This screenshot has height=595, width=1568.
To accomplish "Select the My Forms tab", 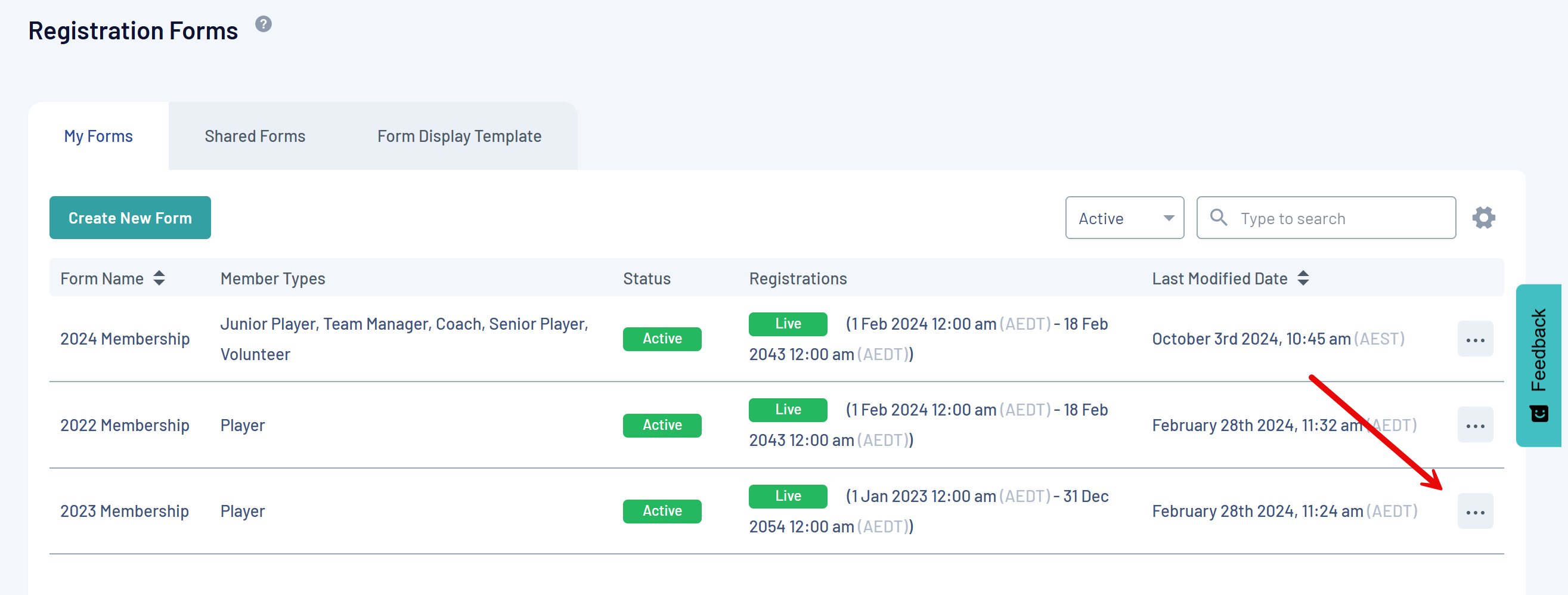I will tap(98, 137).
